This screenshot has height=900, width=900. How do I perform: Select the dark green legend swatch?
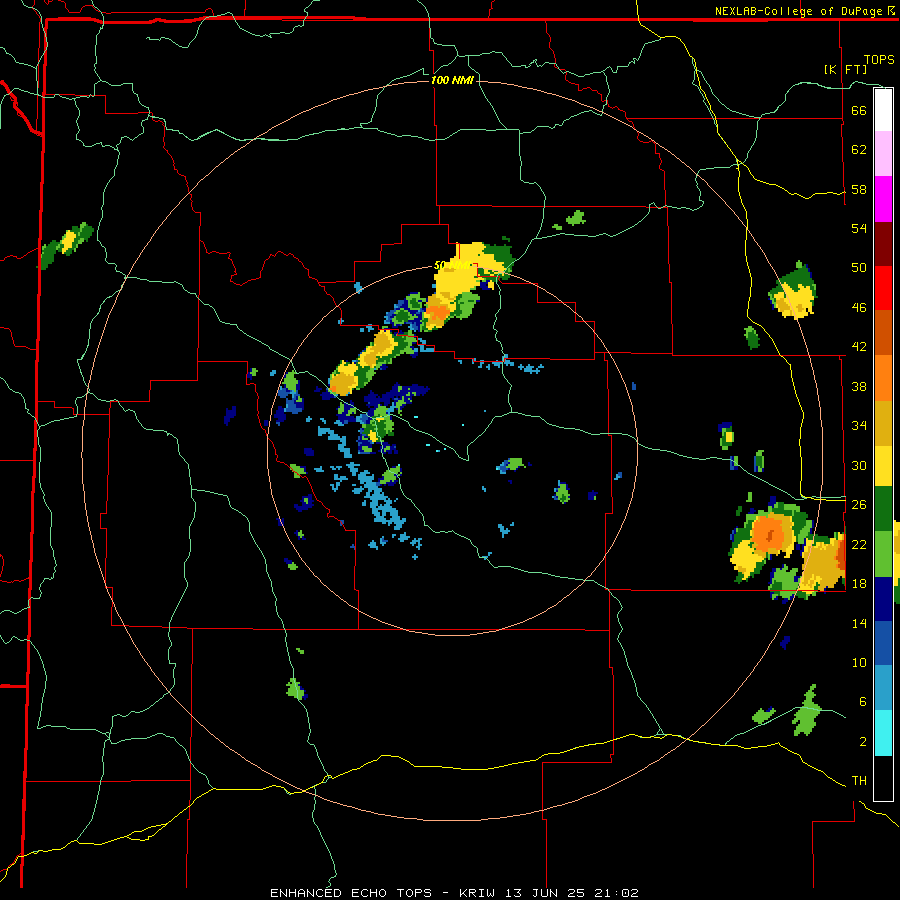tap(883, 509)
